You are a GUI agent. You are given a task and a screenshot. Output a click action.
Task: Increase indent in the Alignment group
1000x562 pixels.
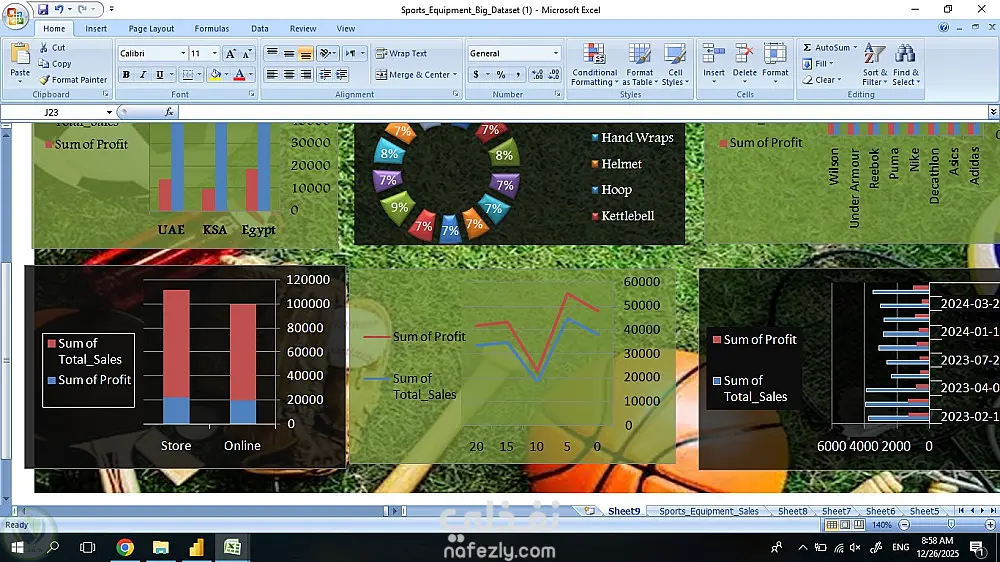(342, 75)
